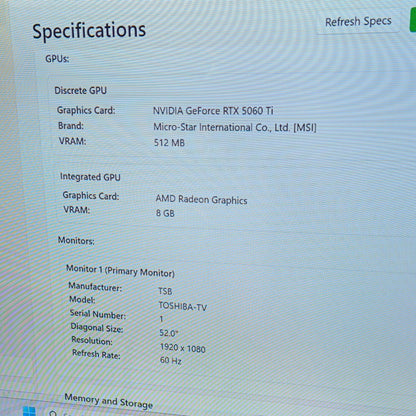Open the Windows Start menu

point(29,411)
